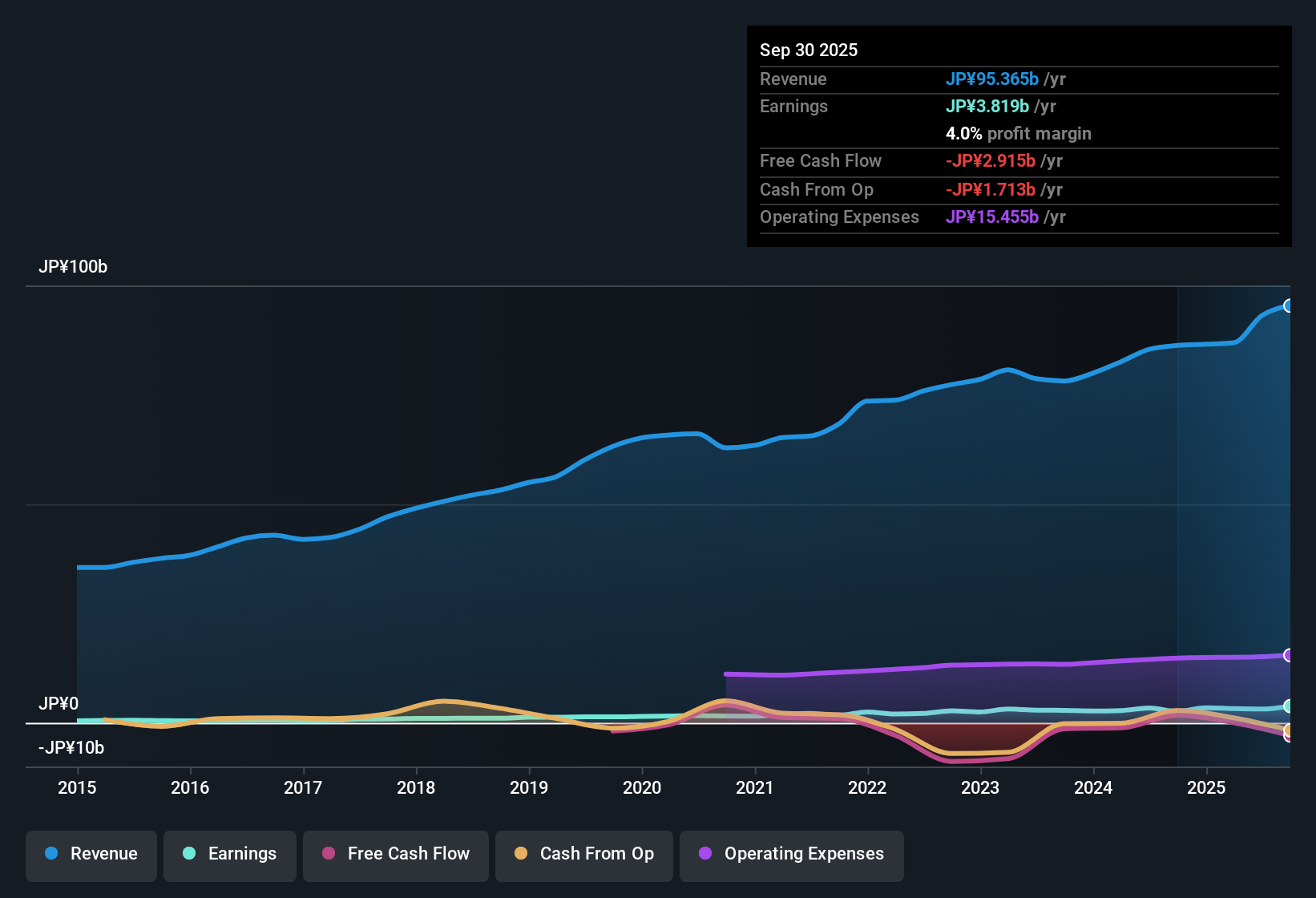Image resolution: width=1316 pixels, height=898 pixels.
Task: Select the Revenue endpoint marker on the chart
Action: 1289,305
